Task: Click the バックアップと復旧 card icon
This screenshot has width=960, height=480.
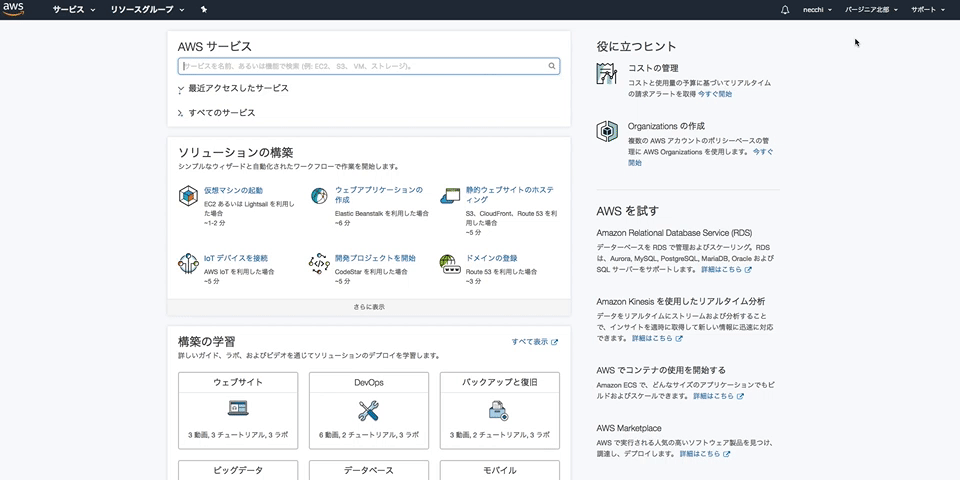Action: pos(499,410)
